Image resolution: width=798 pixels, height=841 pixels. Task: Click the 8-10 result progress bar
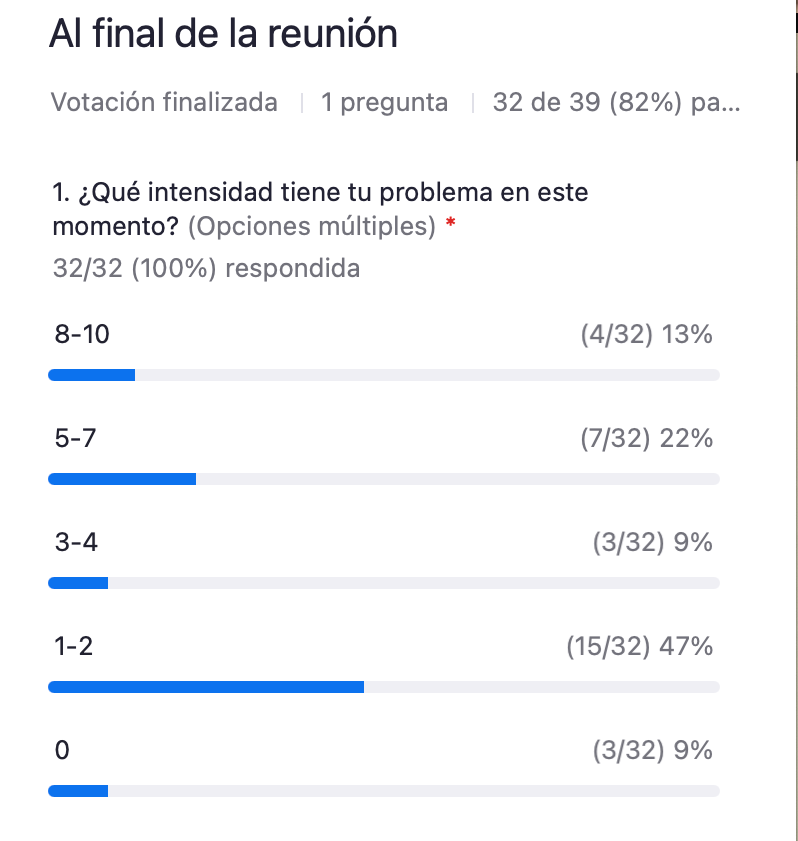coord(384,375)
